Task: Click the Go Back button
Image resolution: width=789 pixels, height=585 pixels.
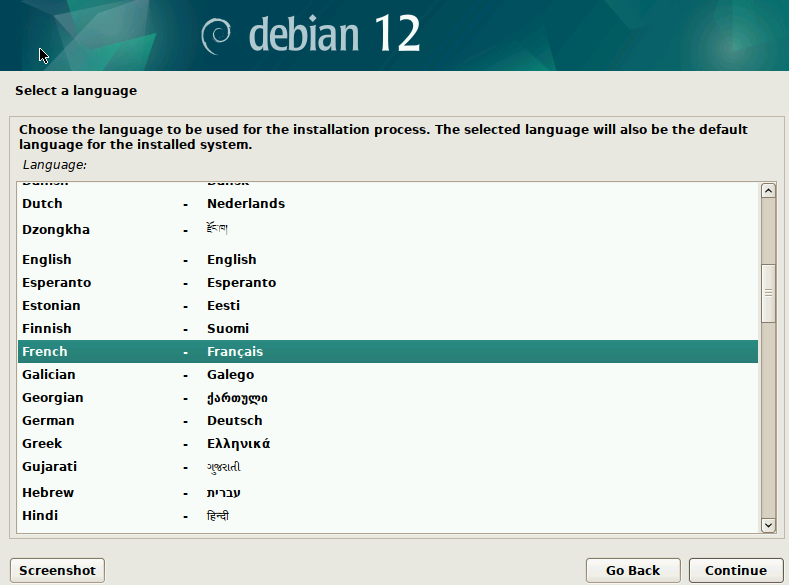Action: 633,570
